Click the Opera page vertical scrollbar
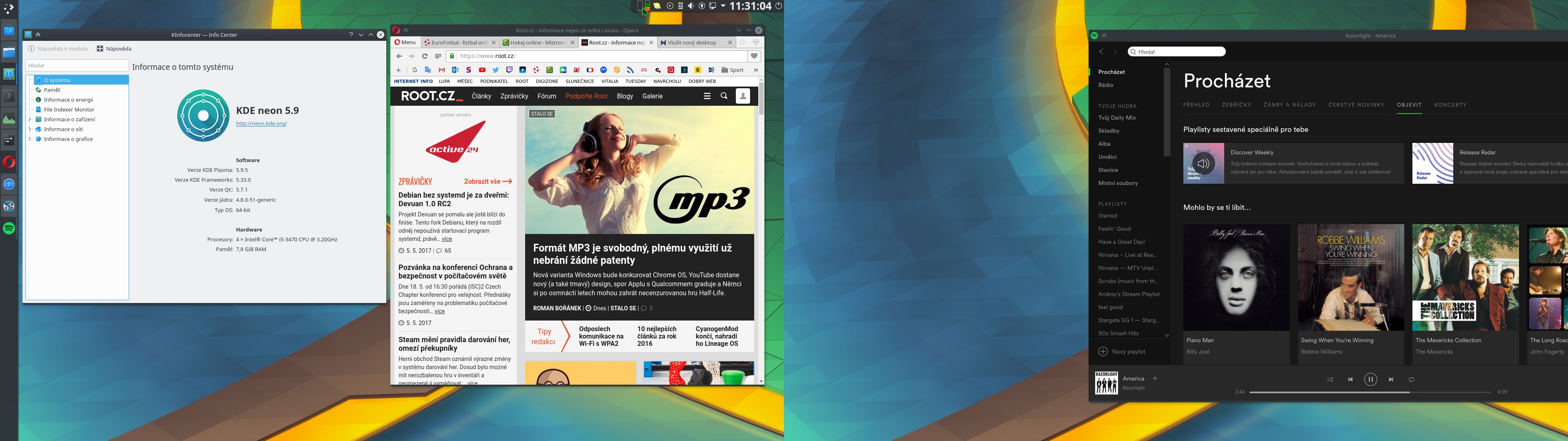The image size is (1568, 441). click(x=761, y=99)
